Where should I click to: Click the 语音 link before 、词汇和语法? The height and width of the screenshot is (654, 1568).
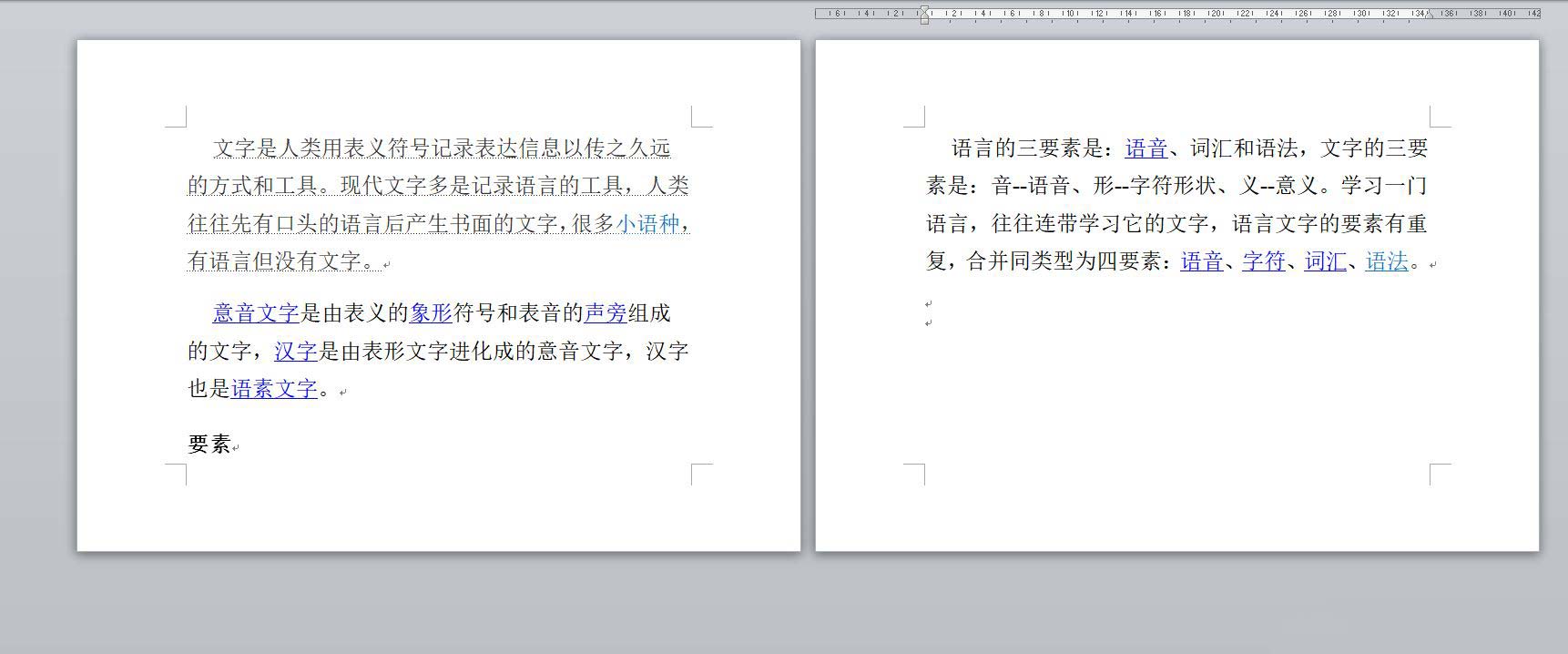click(1145, 149)
